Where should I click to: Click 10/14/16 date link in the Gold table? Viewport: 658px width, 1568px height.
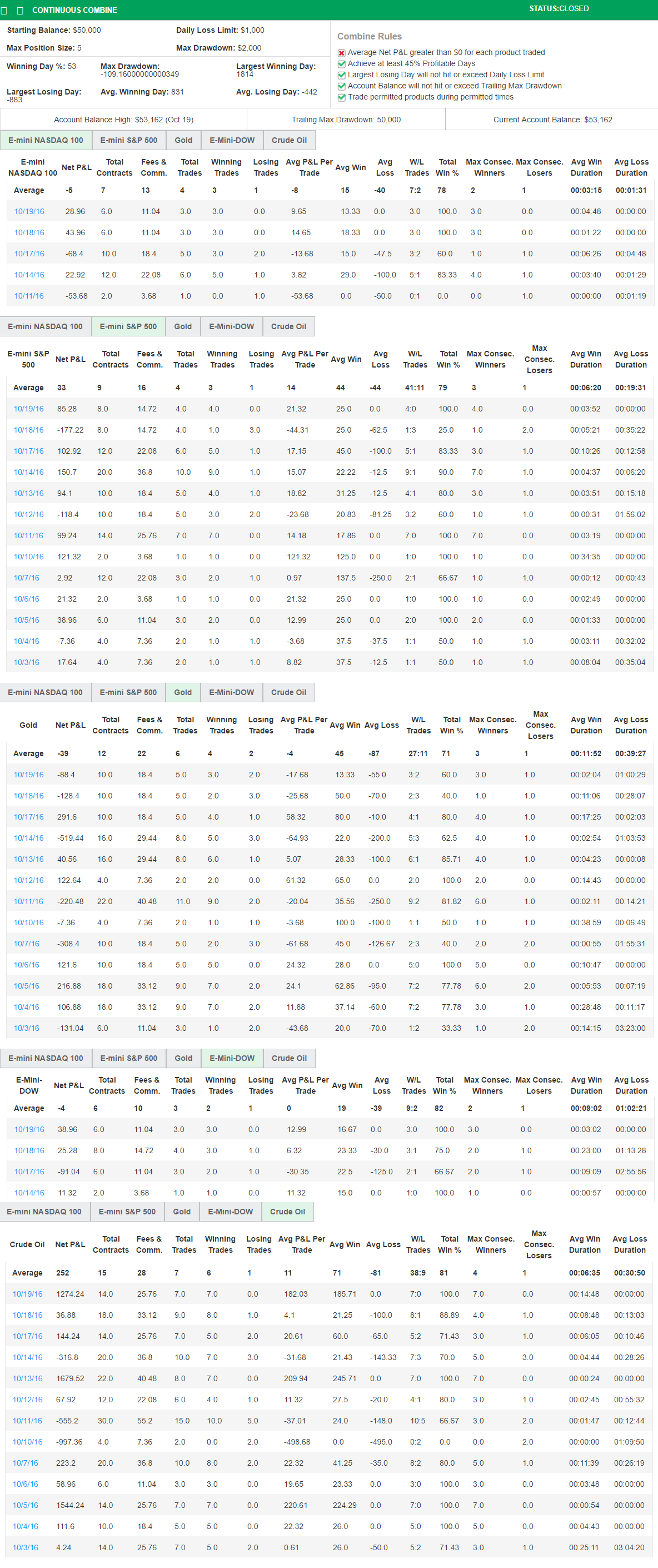28,838
